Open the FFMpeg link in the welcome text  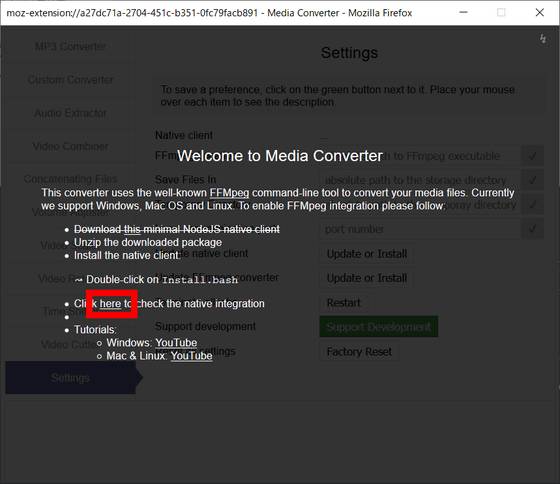point(229,193)
